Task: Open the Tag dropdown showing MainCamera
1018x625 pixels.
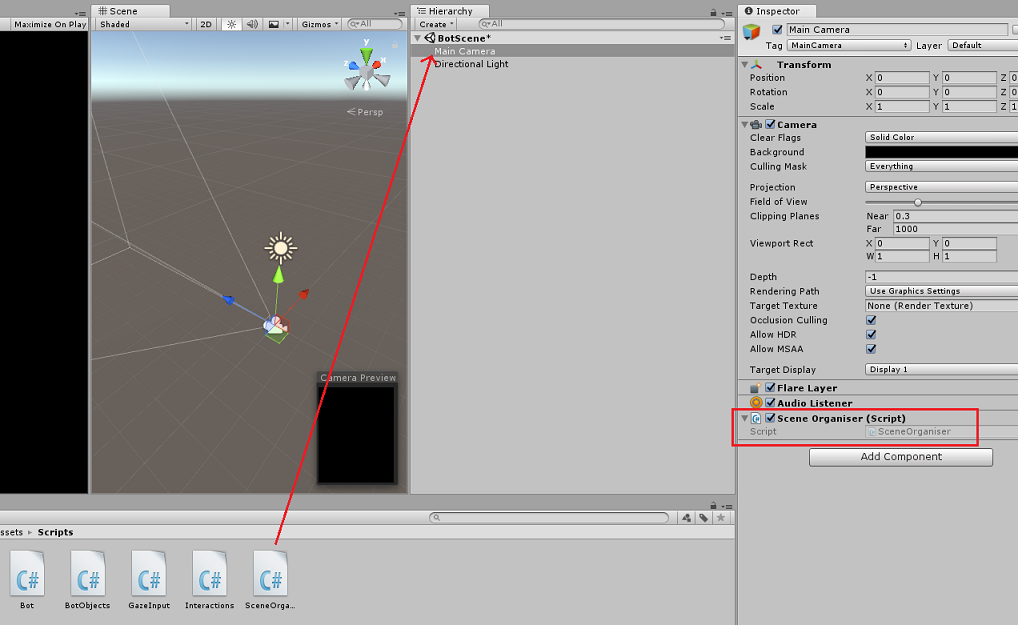Action: click(849, 45)
